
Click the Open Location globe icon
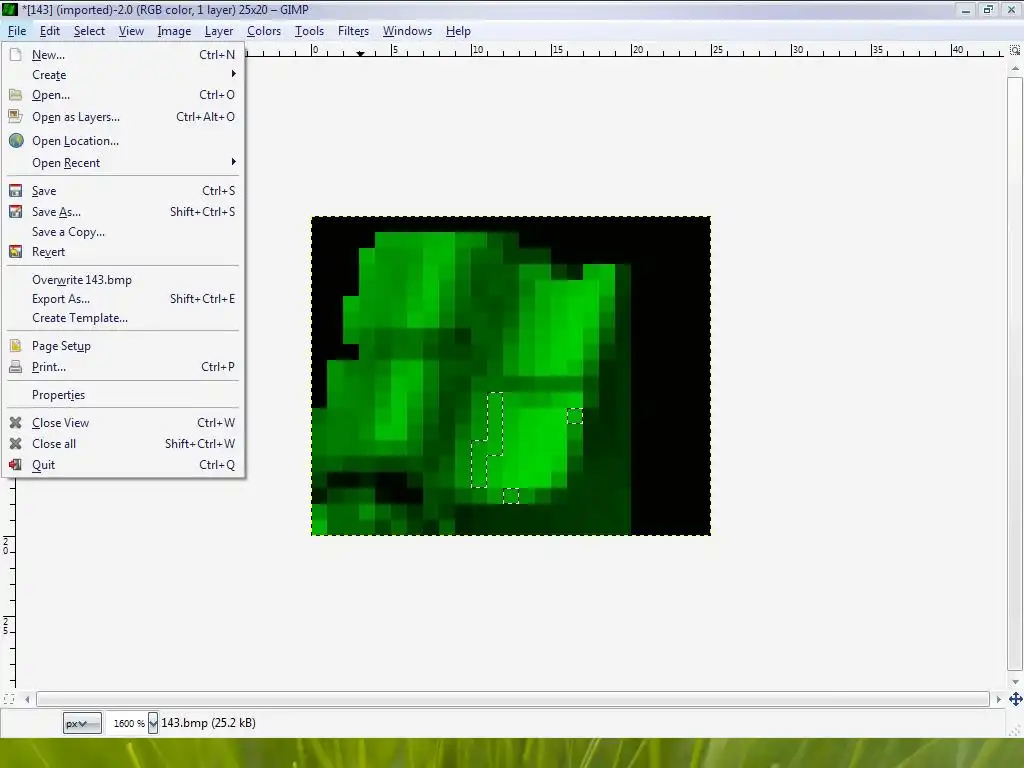(x=16, y=140)
